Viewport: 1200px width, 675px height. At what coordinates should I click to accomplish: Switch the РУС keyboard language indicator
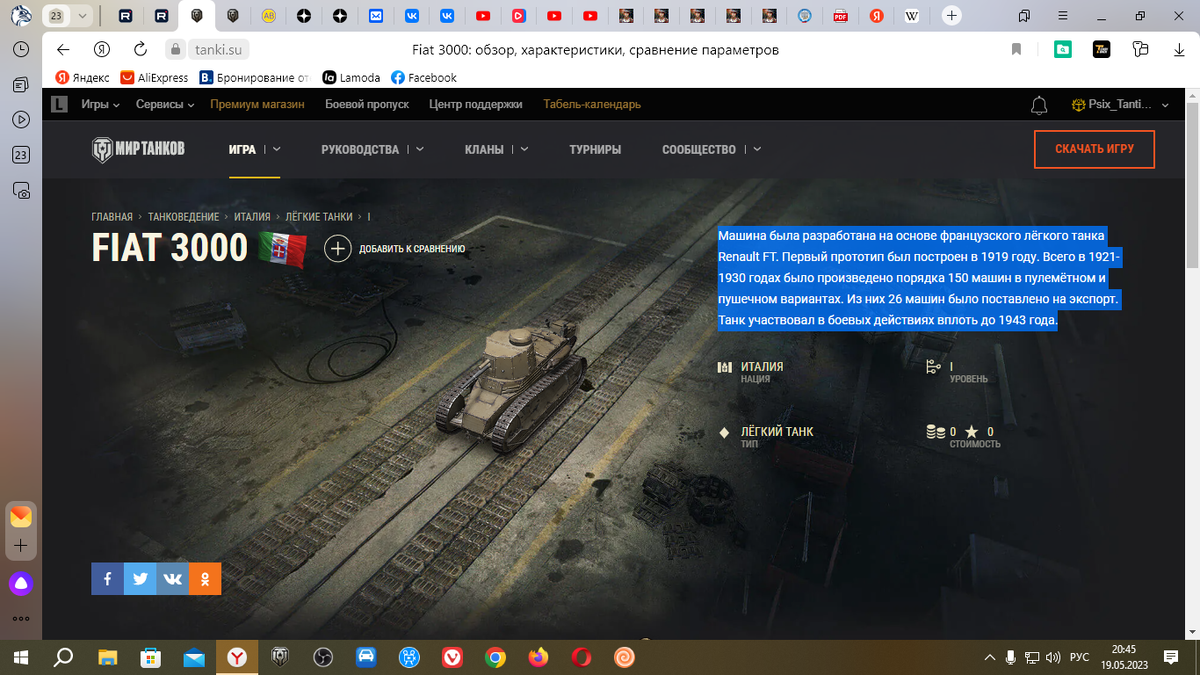pos(1079,657)
